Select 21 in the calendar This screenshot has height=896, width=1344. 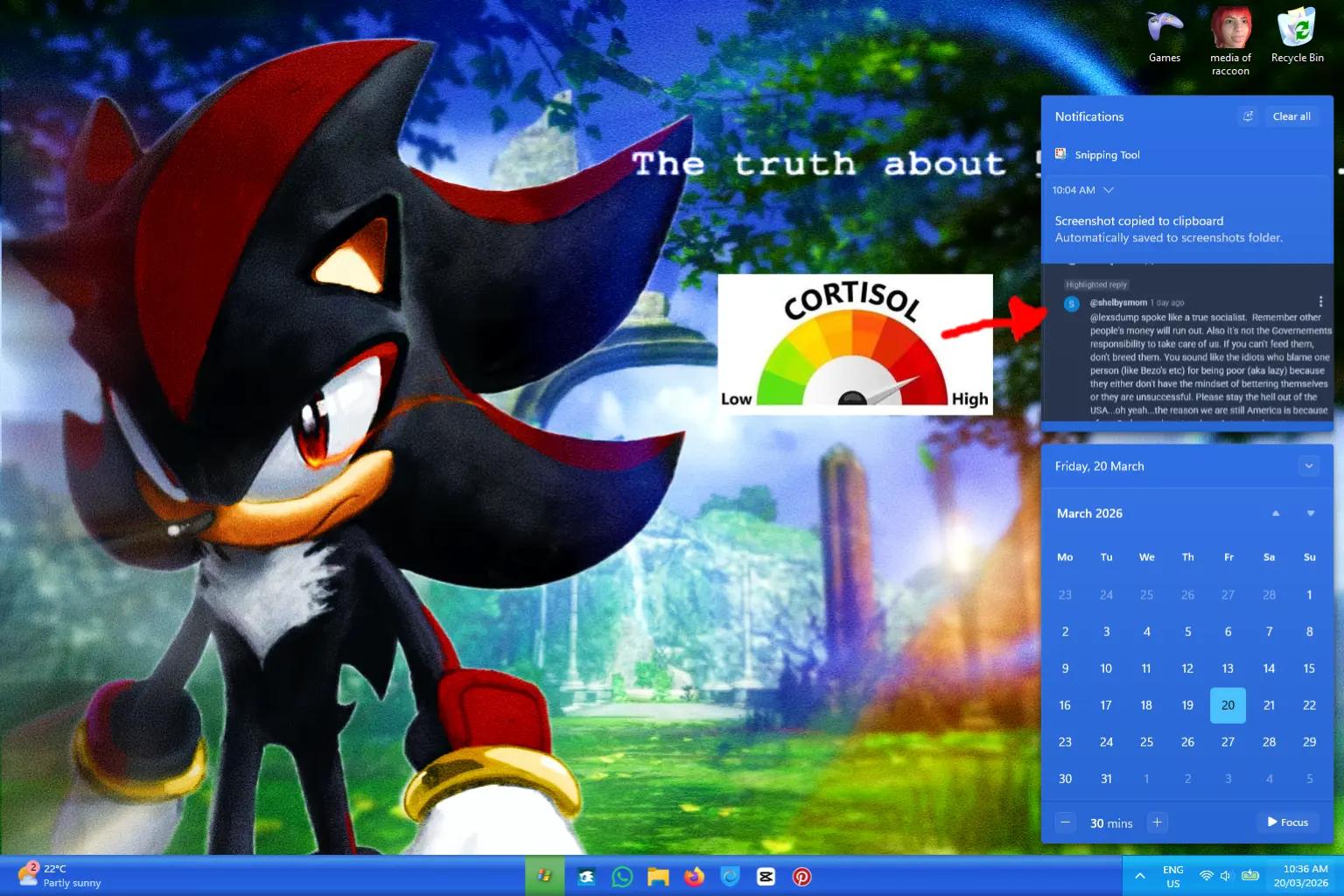tap(1269, 705)
